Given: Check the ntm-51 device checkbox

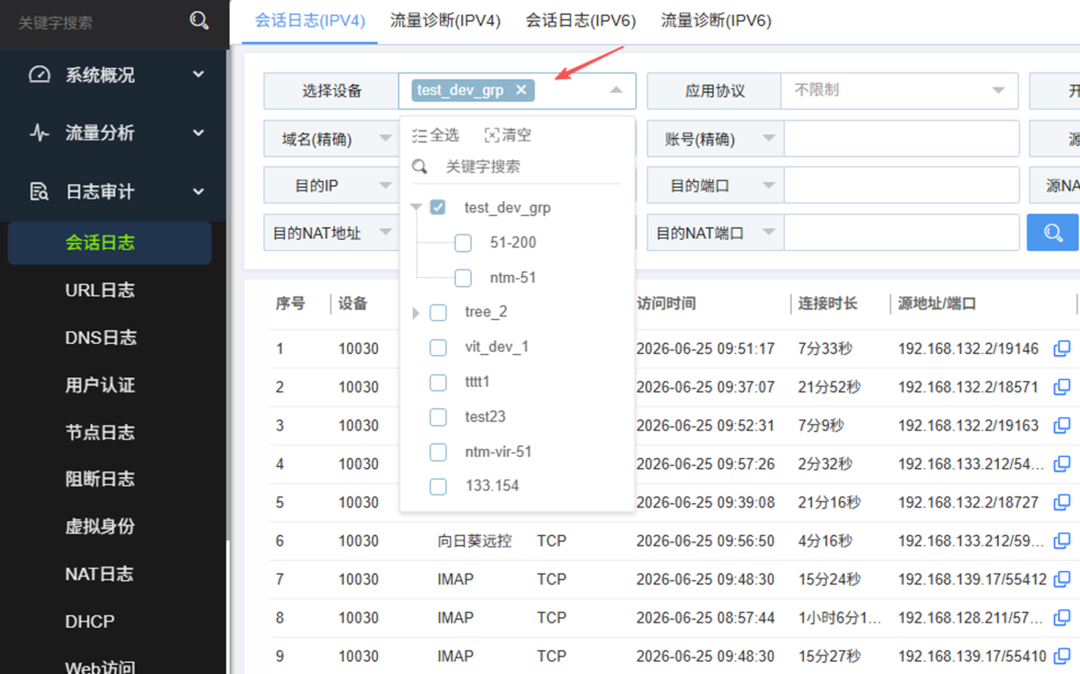Looking at the screenshot, I should click(x=463, y=277).
